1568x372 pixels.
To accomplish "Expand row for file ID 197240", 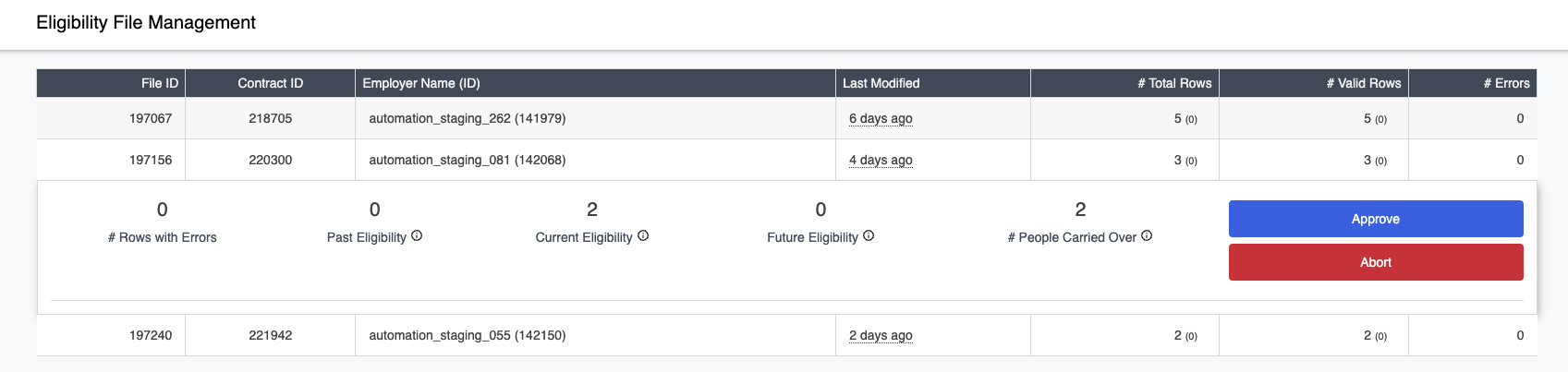I will pos(786,335).
